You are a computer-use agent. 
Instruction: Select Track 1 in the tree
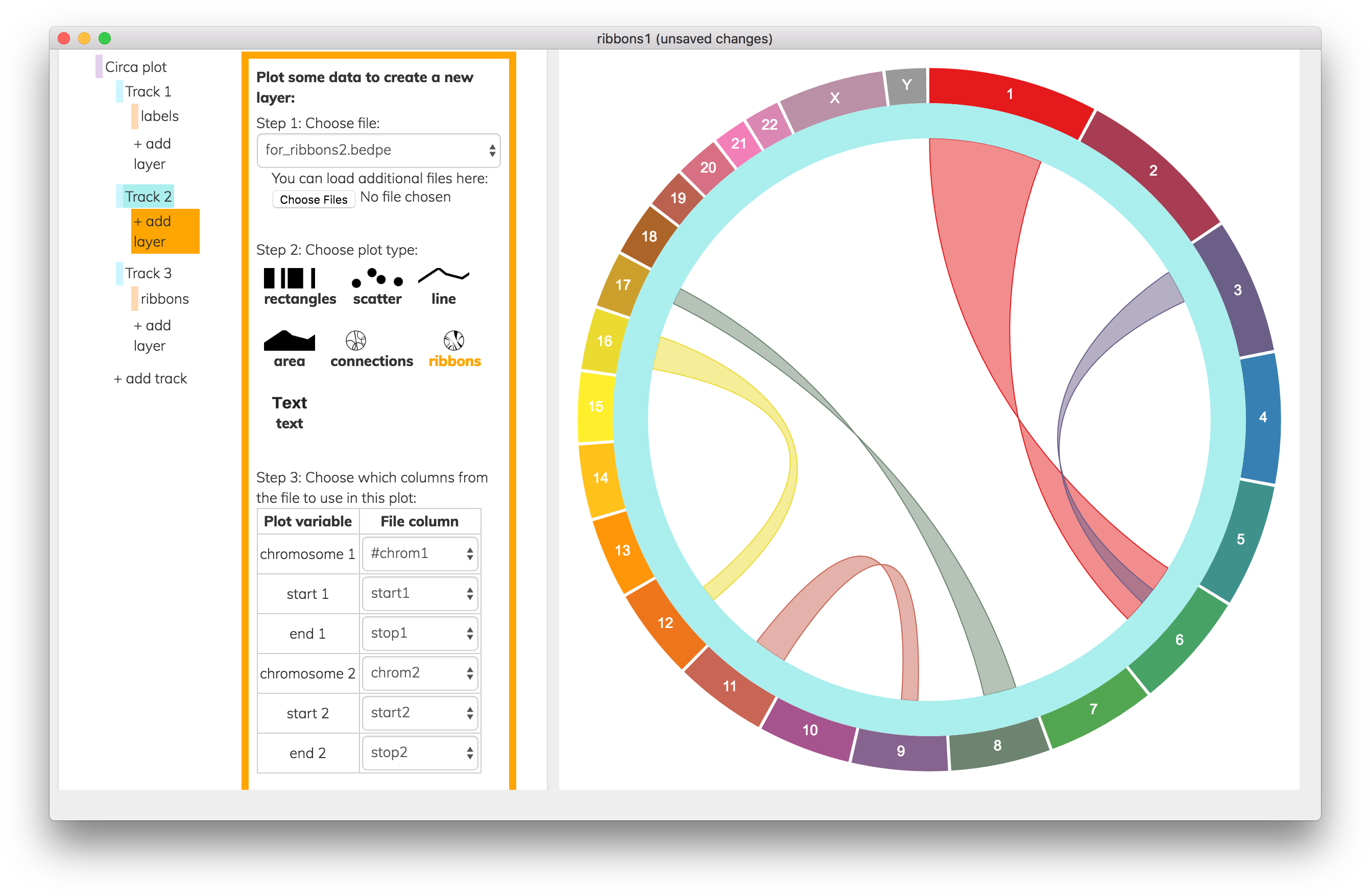click(x=148, y=91)
